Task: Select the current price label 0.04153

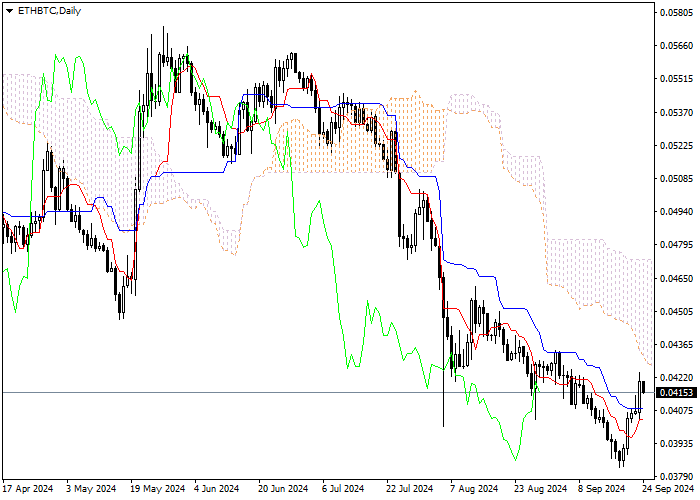Action: (x=677, y=393)
